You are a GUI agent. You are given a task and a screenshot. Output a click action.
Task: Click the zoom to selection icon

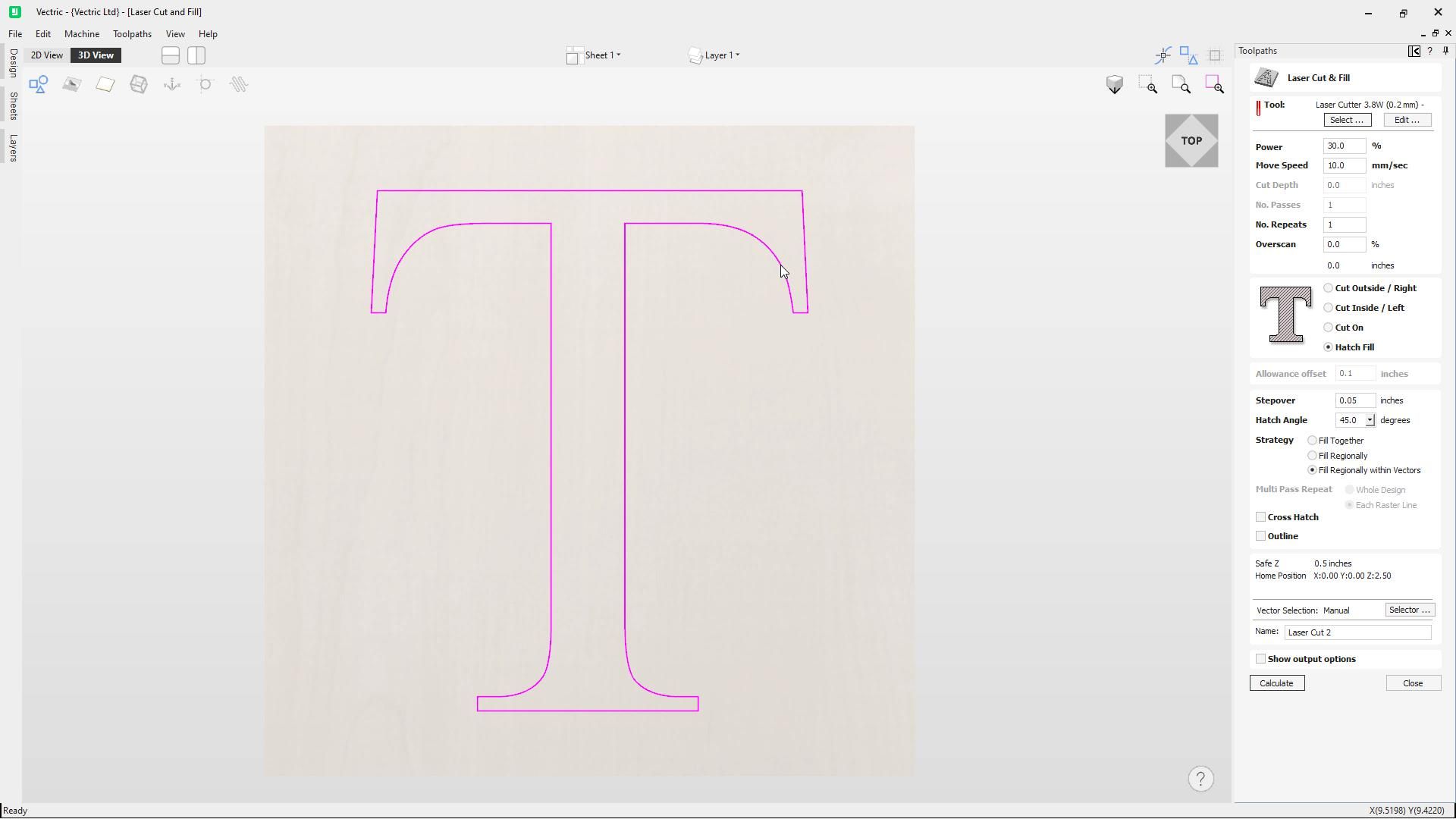[1214, 84]
